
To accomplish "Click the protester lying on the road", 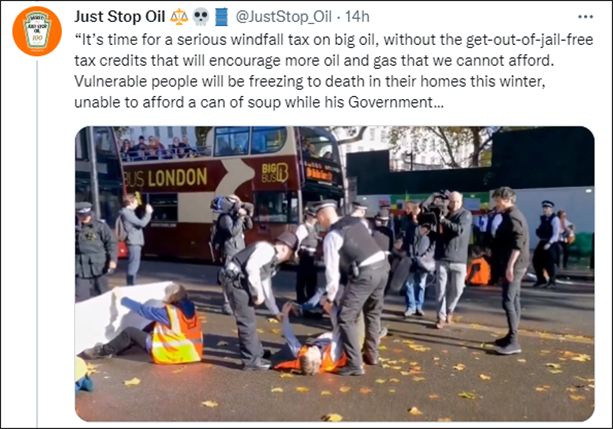I will [x=311, y=340].
